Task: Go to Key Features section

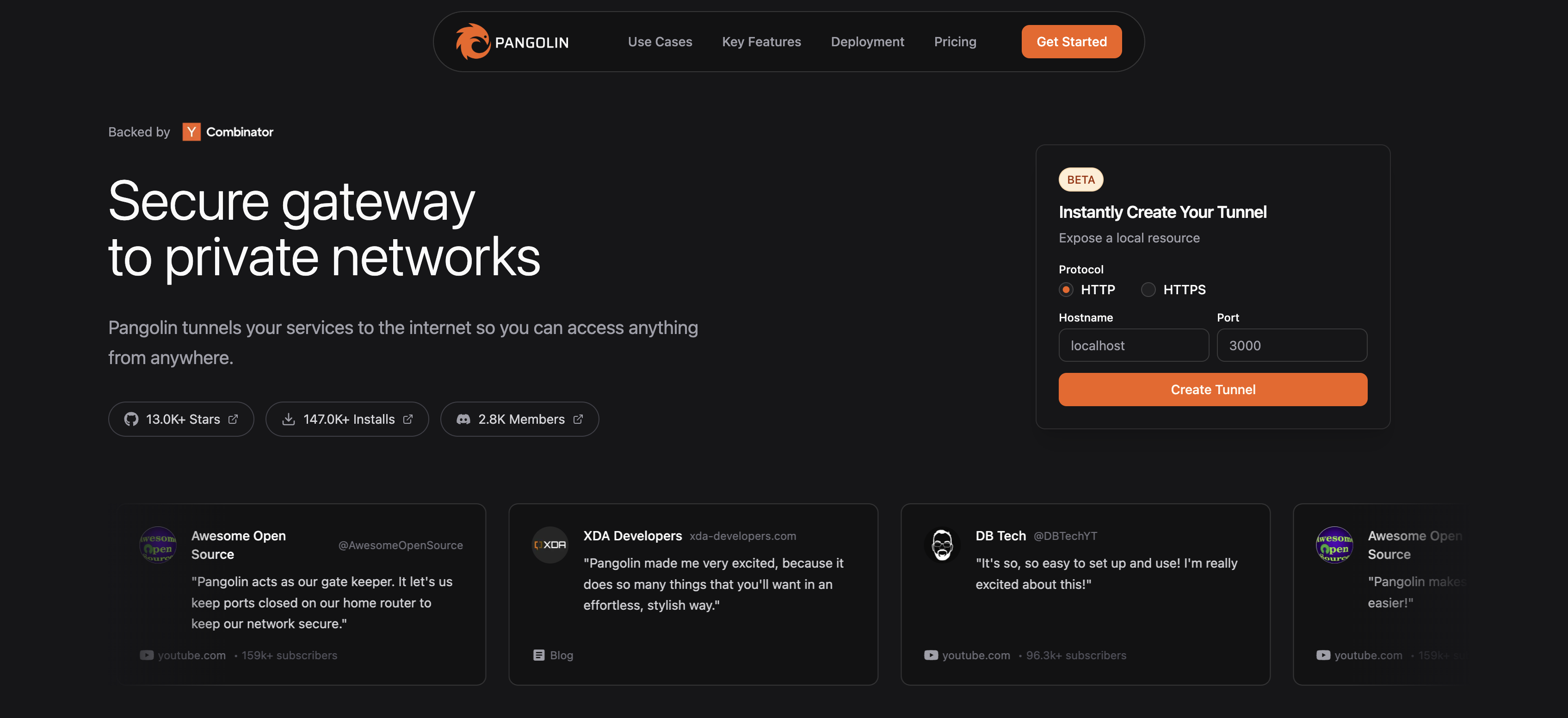Action: tap(761, 42)
